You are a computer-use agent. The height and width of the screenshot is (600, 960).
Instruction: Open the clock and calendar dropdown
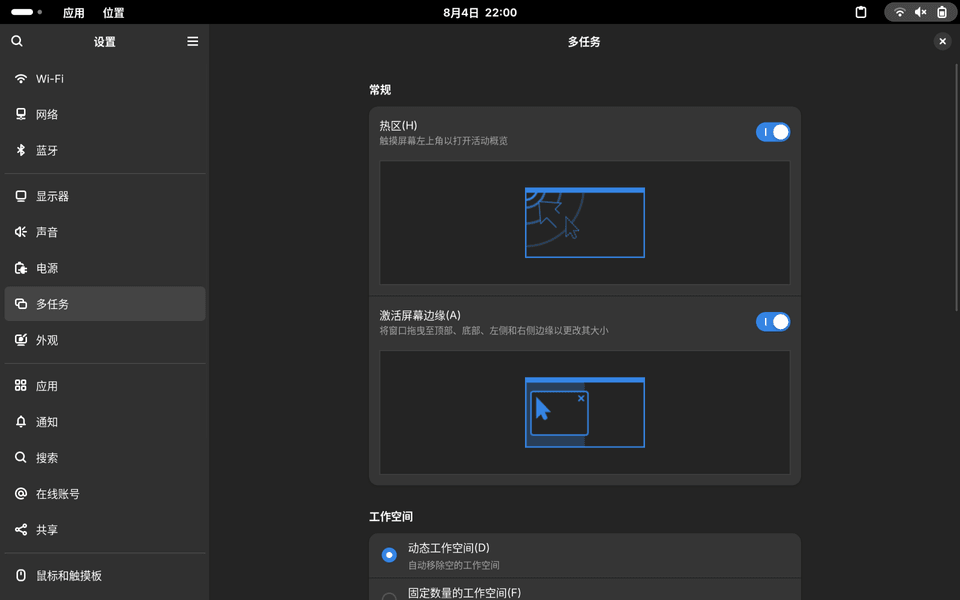tap(480, 13)
